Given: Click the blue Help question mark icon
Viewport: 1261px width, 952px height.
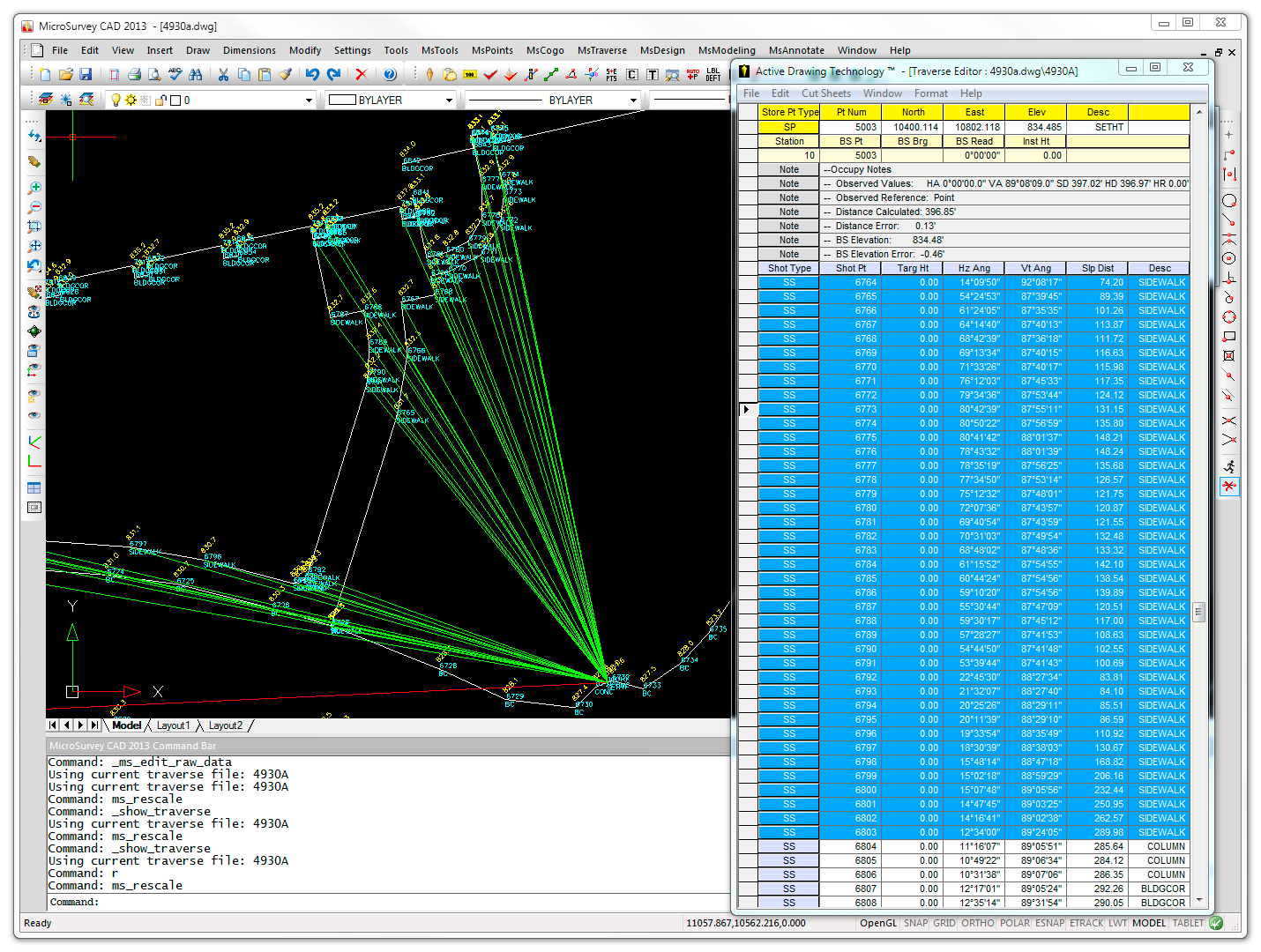Looking at the screenshot, I should click(390, 75).
